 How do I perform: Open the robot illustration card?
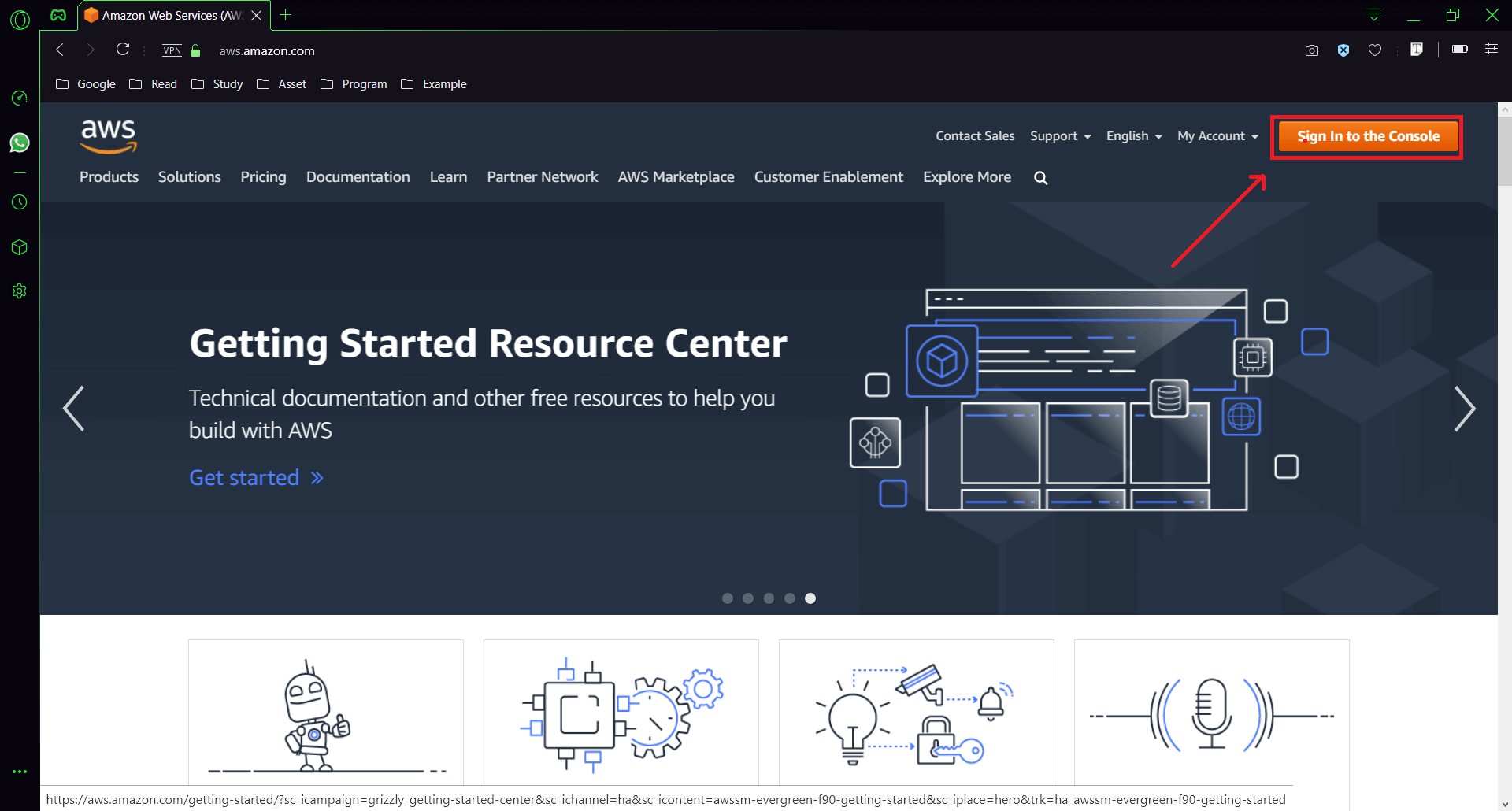pos(326,712)
